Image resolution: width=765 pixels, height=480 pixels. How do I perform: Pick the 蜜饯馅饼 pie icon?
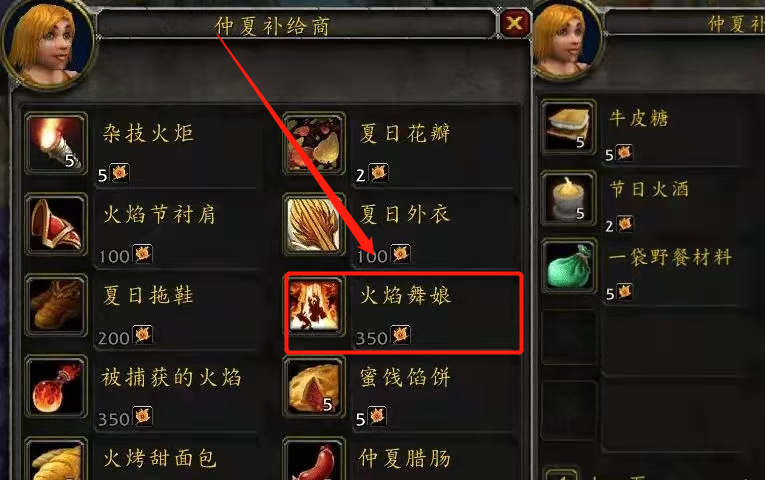[x=314, y=387]
